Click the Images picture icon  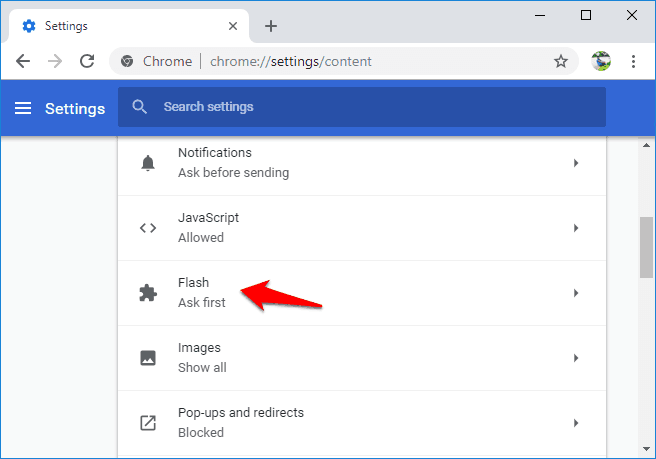click(x=148, y=358)
